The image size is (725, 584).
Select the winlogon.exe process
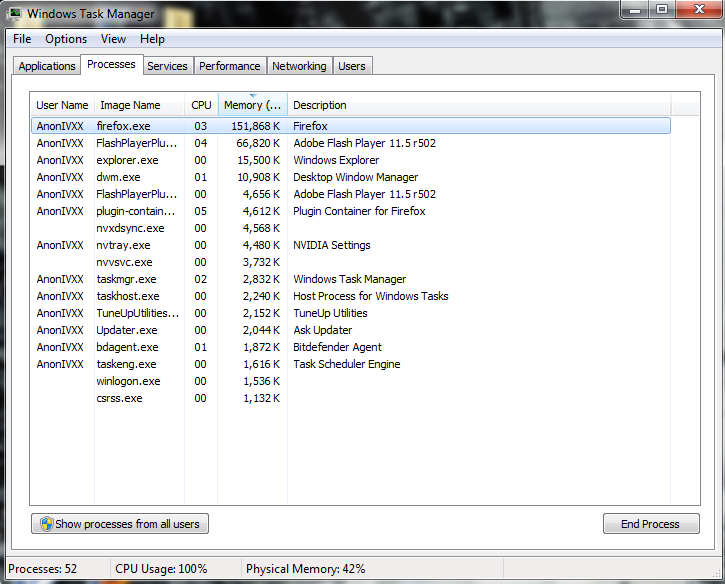click(x=351, y=381)
